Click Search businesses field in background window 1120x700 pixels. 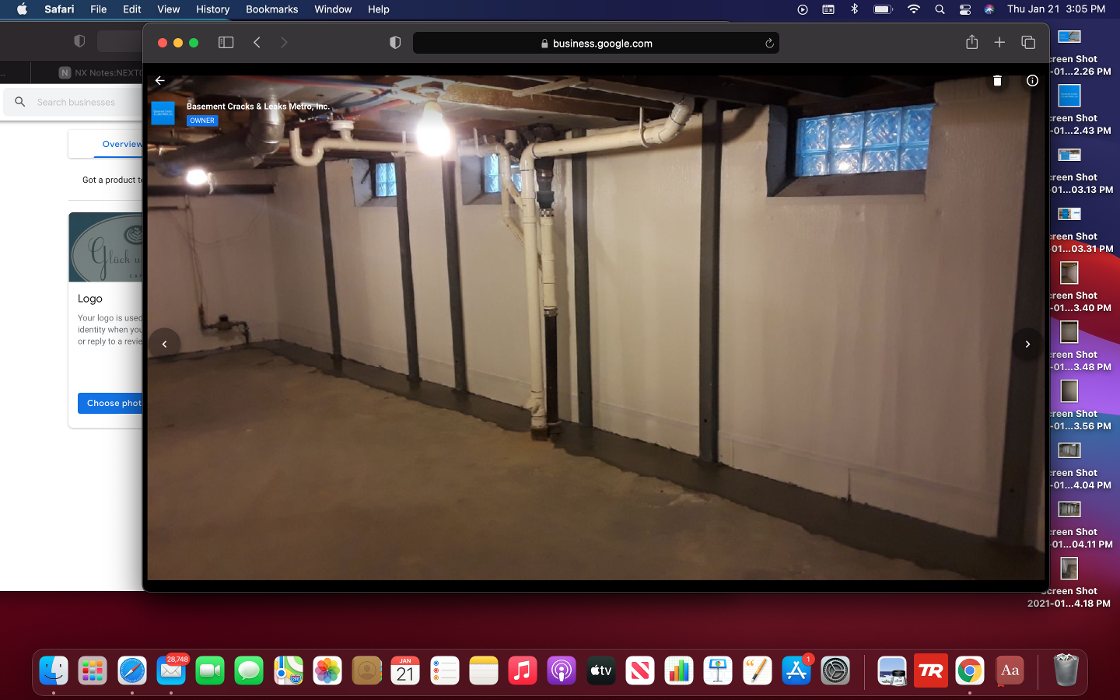75,102
